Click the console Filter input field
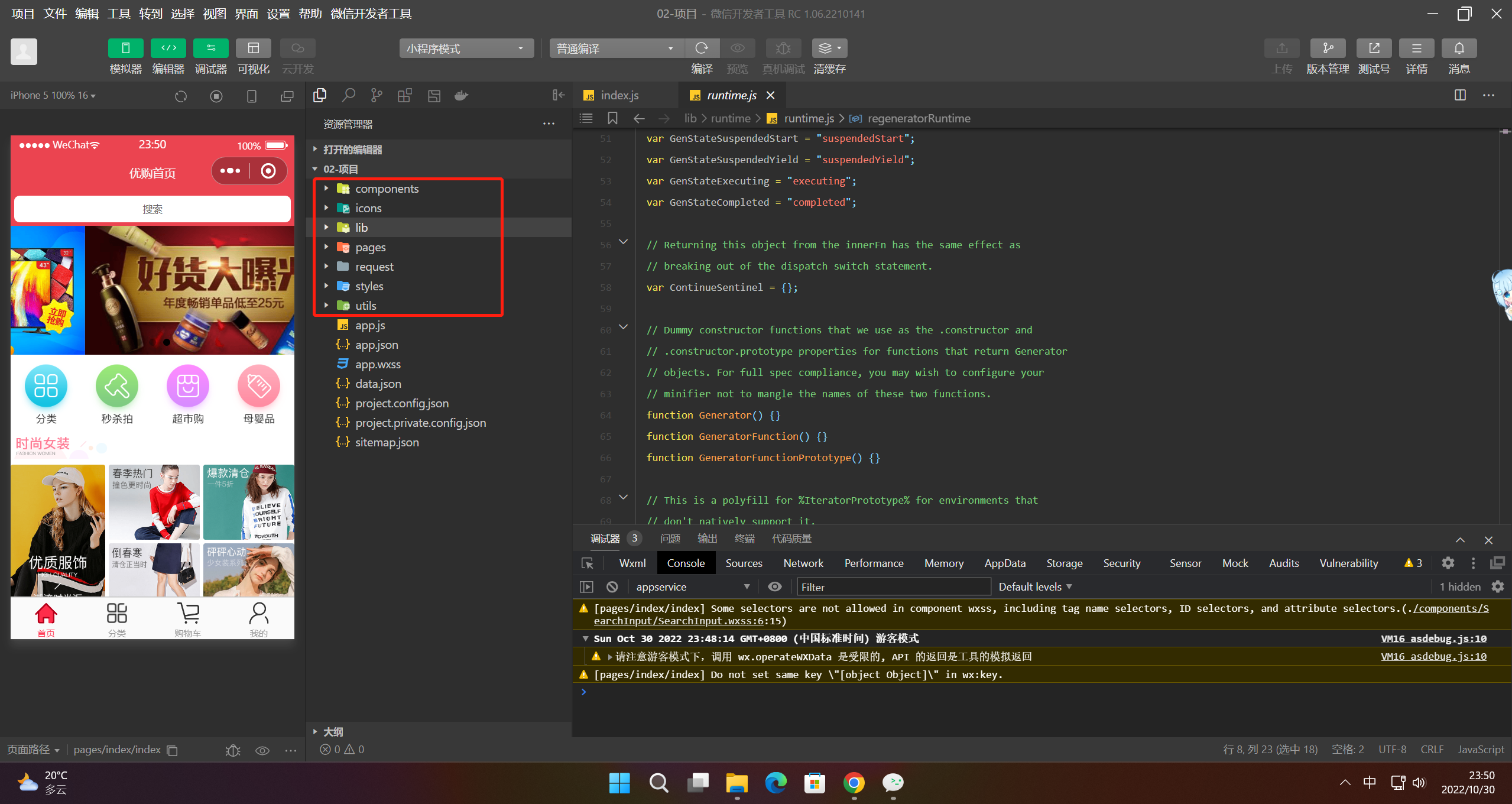Screen dimensions: 1512x804 point(893,586)
